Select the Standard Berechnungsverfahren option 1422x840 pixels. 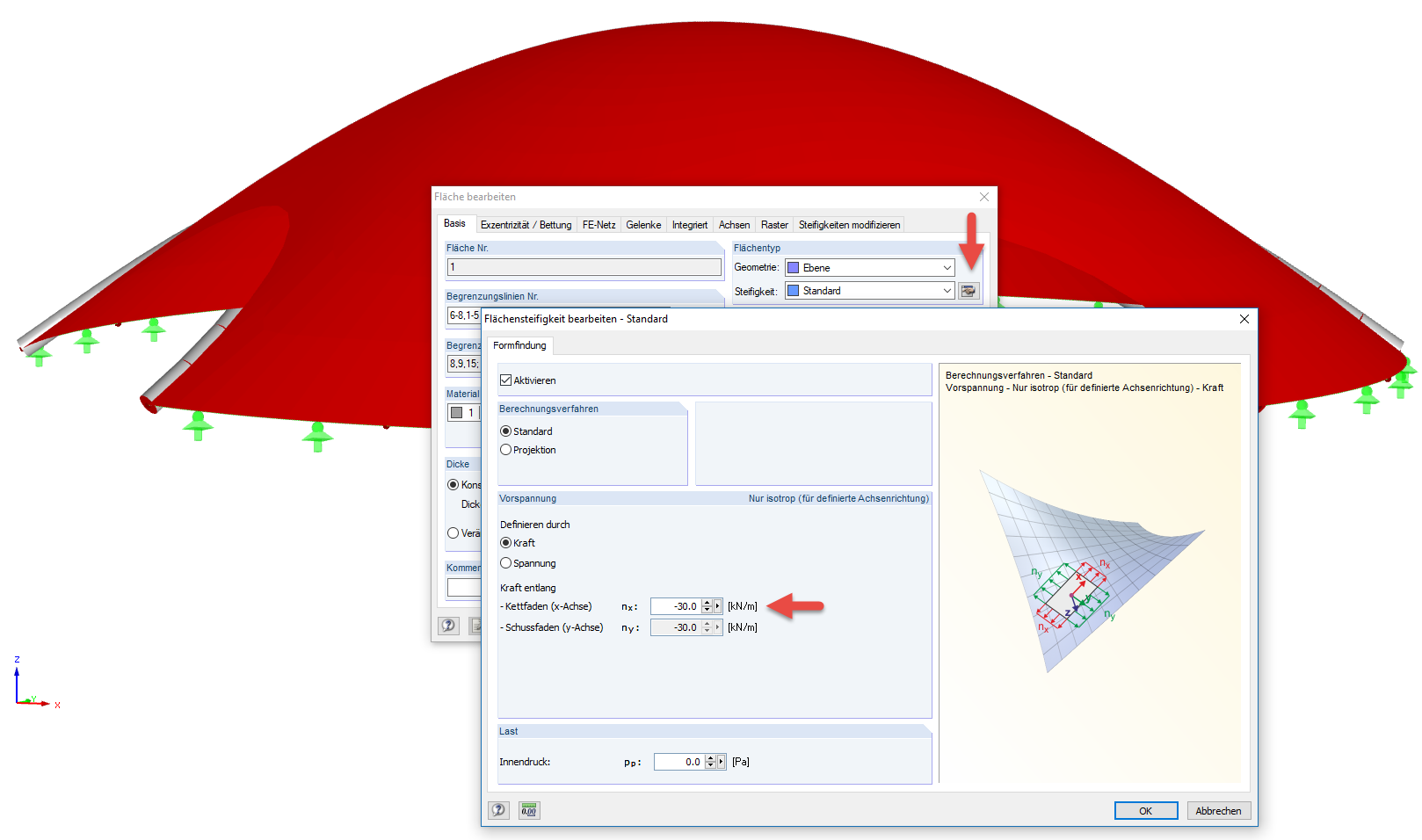click(505, 431)
